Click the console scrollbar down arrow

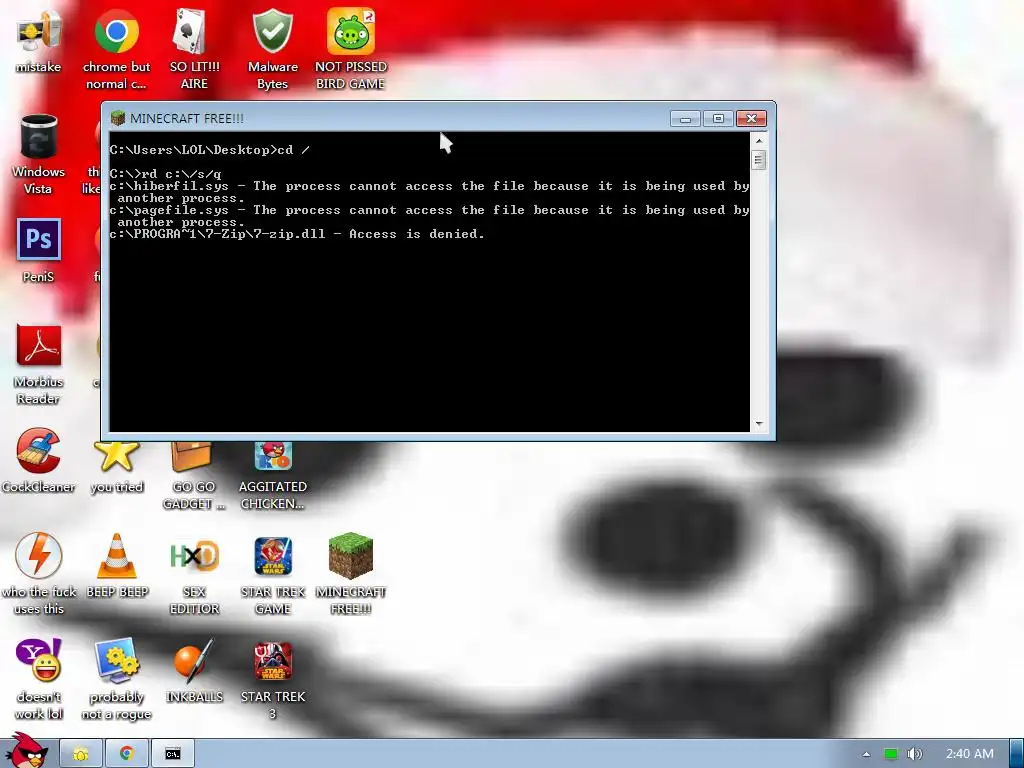tap(759, 424)
